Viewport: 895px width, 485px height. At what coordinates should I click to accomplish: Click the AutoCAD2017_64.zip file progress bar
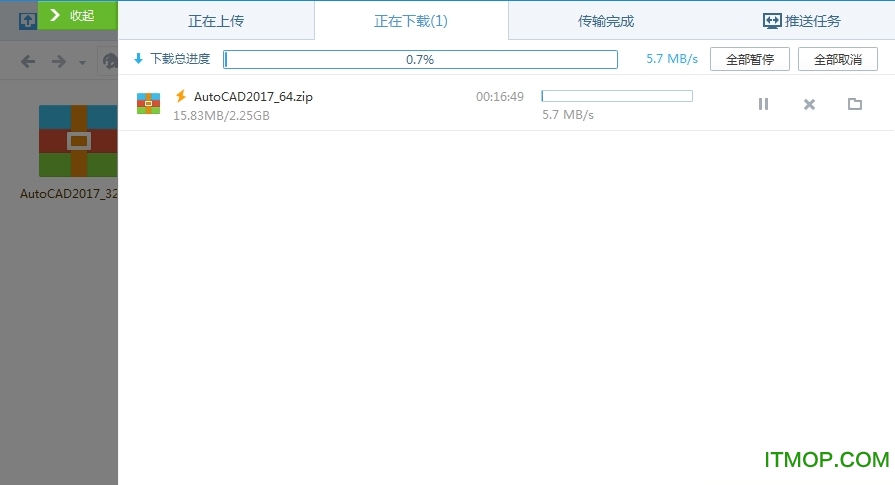click(x=617, y=96)
